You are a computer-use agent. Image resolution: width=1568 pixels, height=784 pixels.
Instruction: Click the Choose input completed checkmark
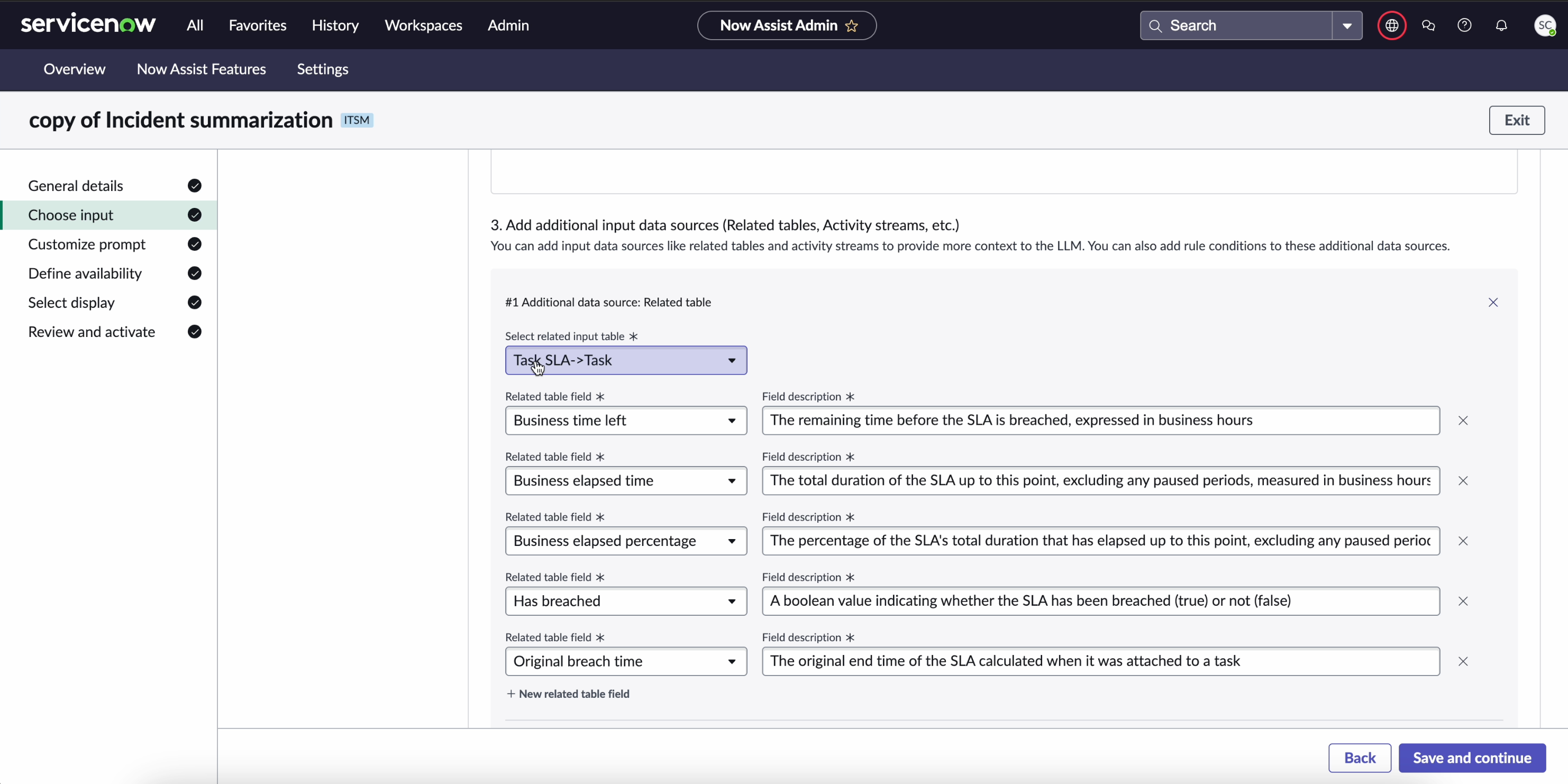pos(195,215)
